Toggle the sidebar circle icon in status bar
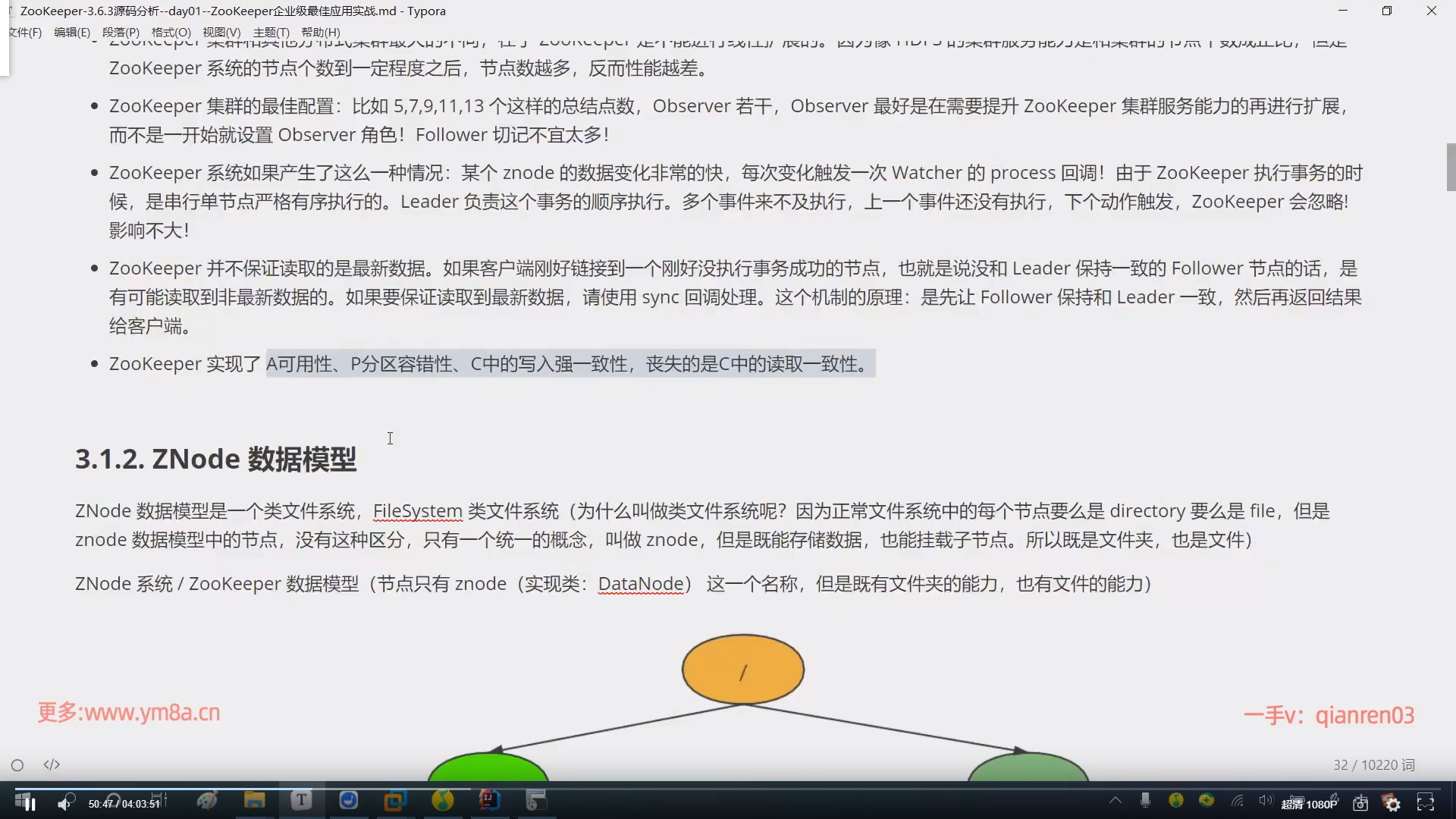This screenshot has height=819, width=1456. click(17, 765)
